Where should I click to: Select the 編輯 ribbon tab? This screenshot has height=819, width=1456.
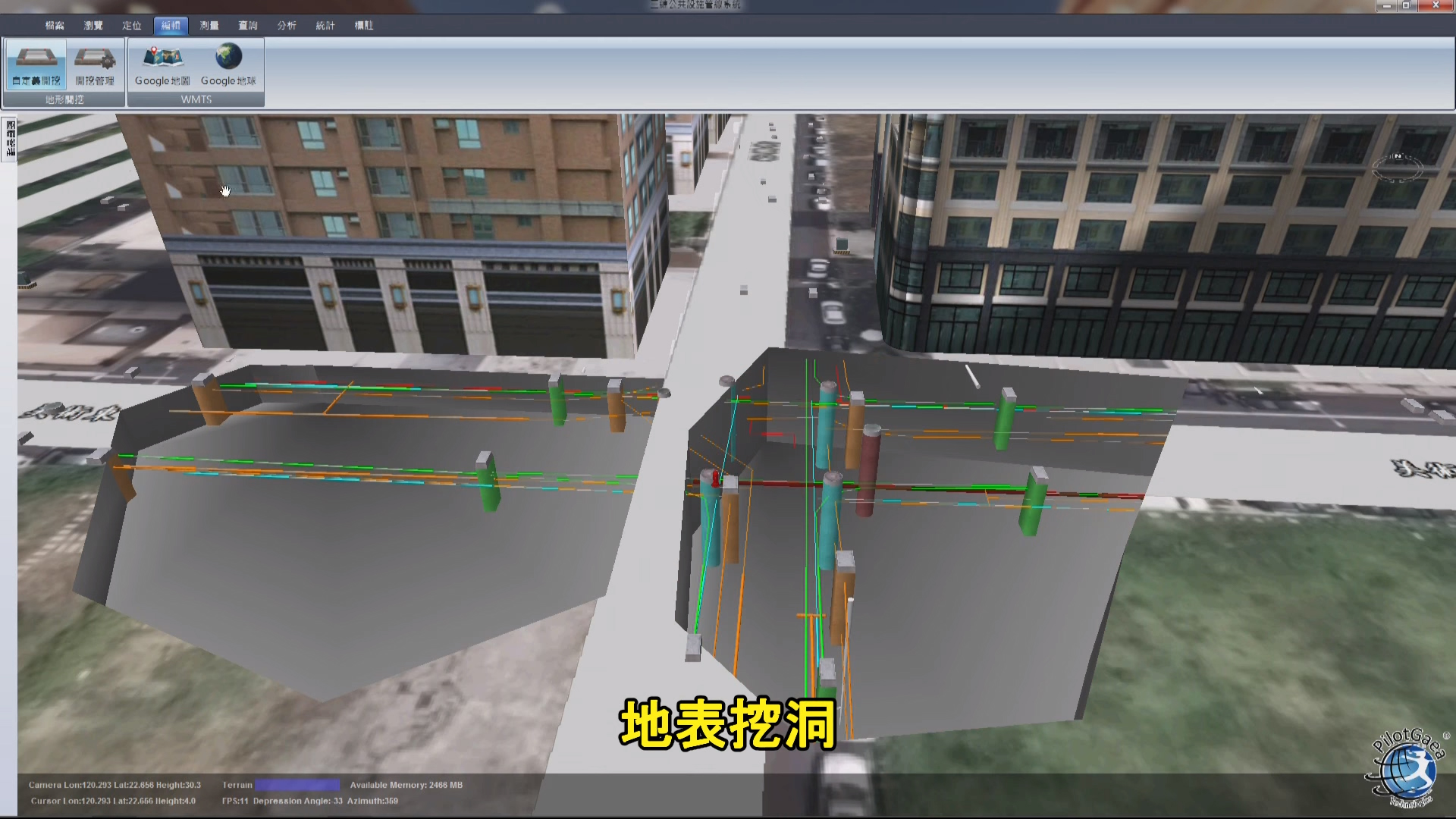(171, 25)
